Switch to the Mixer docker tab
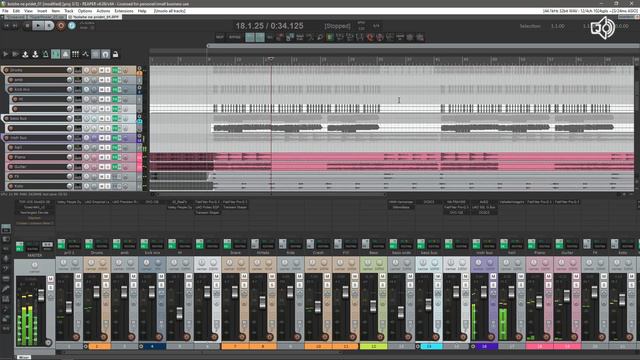 (24, 357)
